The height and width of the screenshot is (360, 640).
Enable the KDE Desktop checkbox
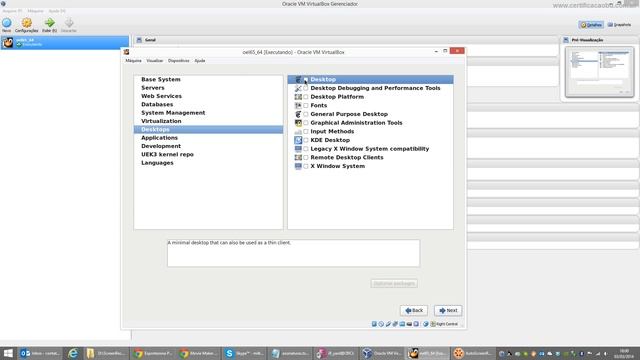[x=306, y=140]
